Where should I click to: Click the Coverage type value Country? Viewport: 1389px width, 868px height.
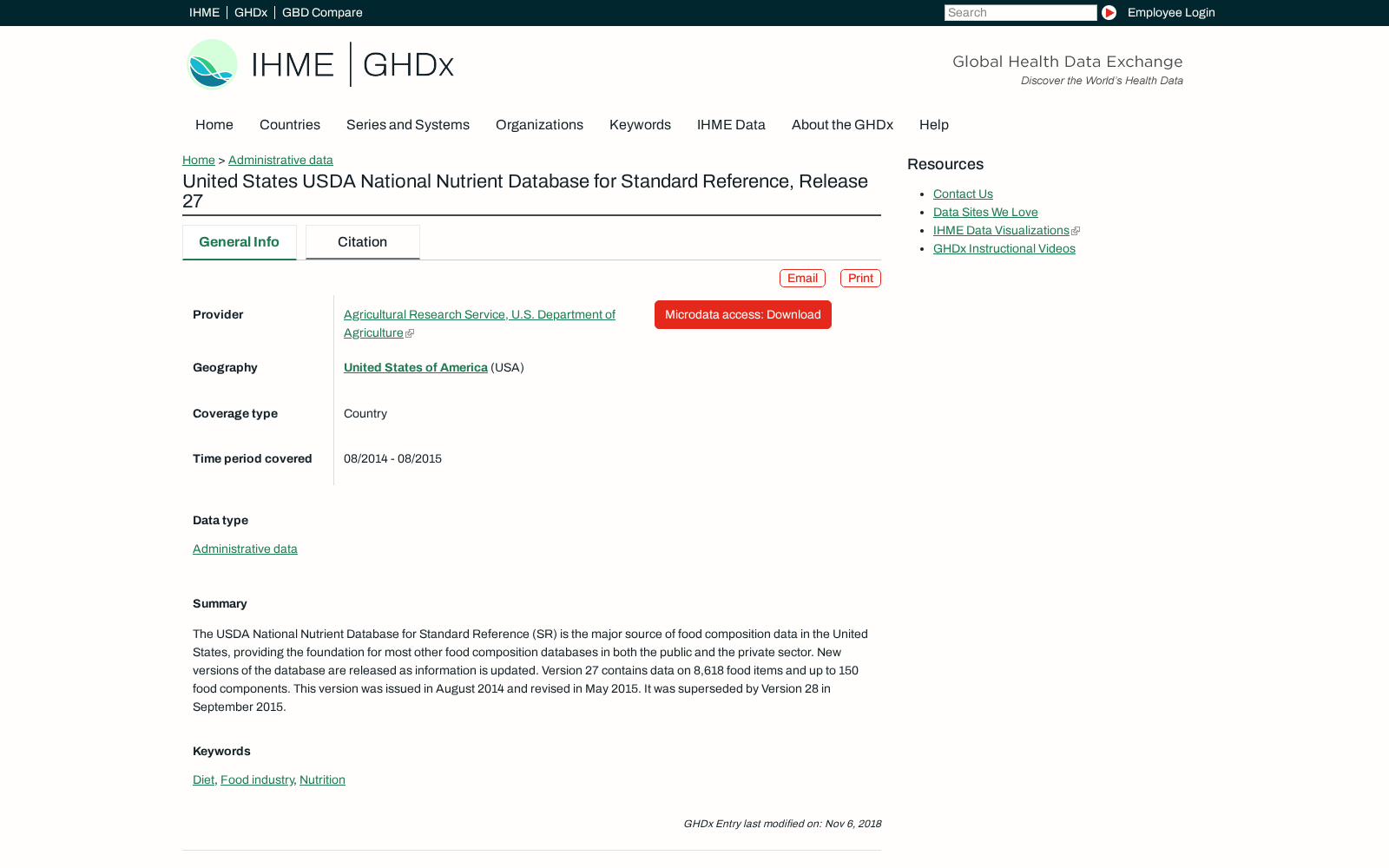point(365,413)
